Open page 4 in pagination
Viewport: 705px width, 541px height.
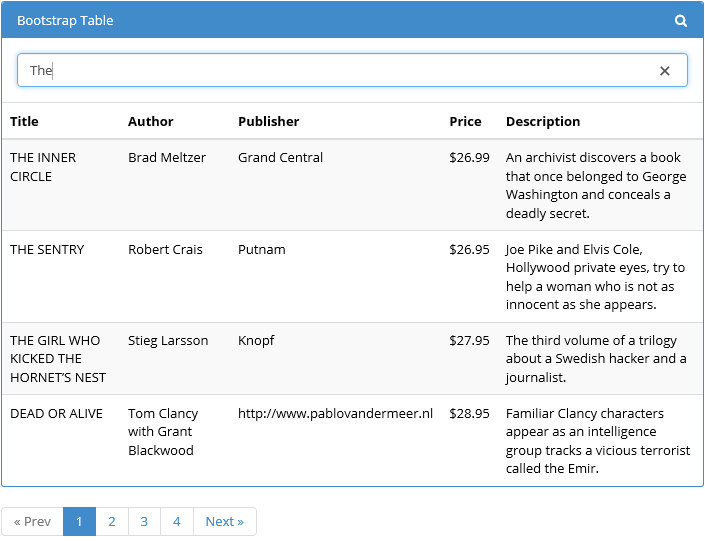pos(177,521)
